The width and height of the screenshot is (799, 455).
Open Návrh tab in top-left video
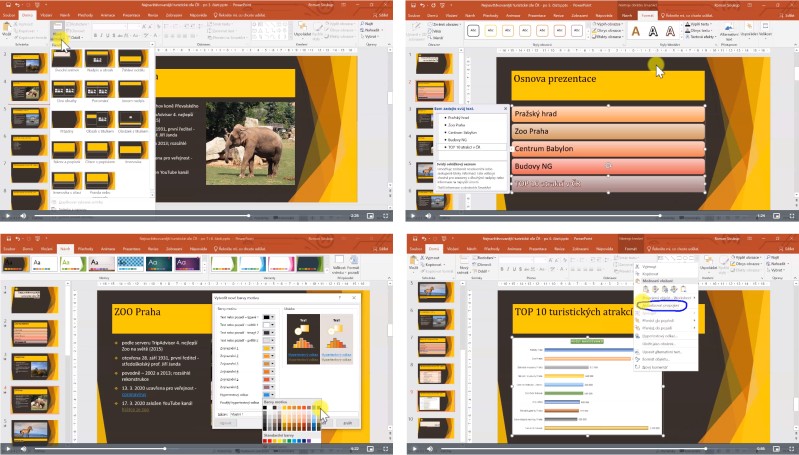65,15
